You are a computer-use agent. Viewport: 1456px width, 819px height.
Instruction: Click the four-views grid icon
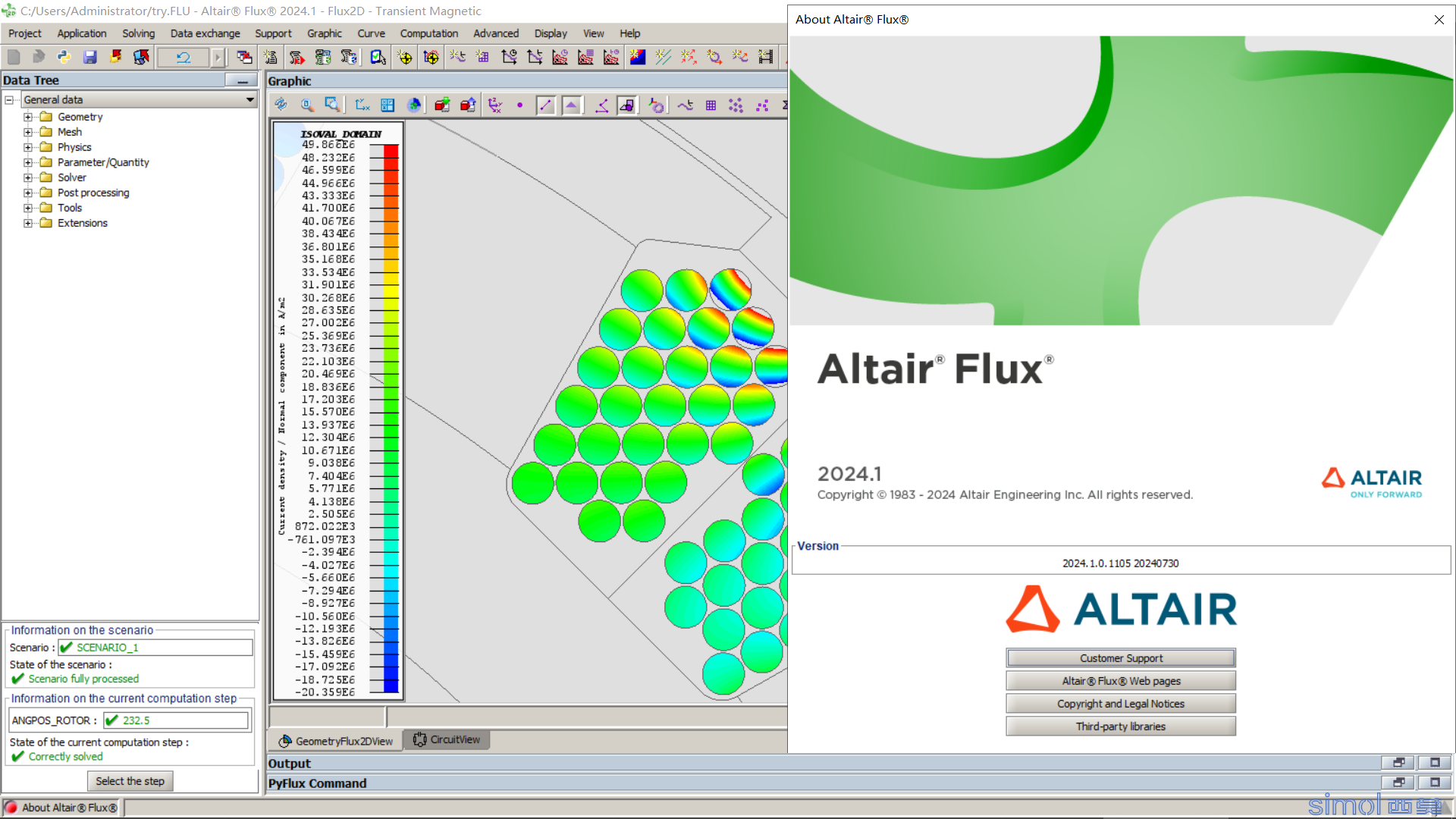click(388, 105)
